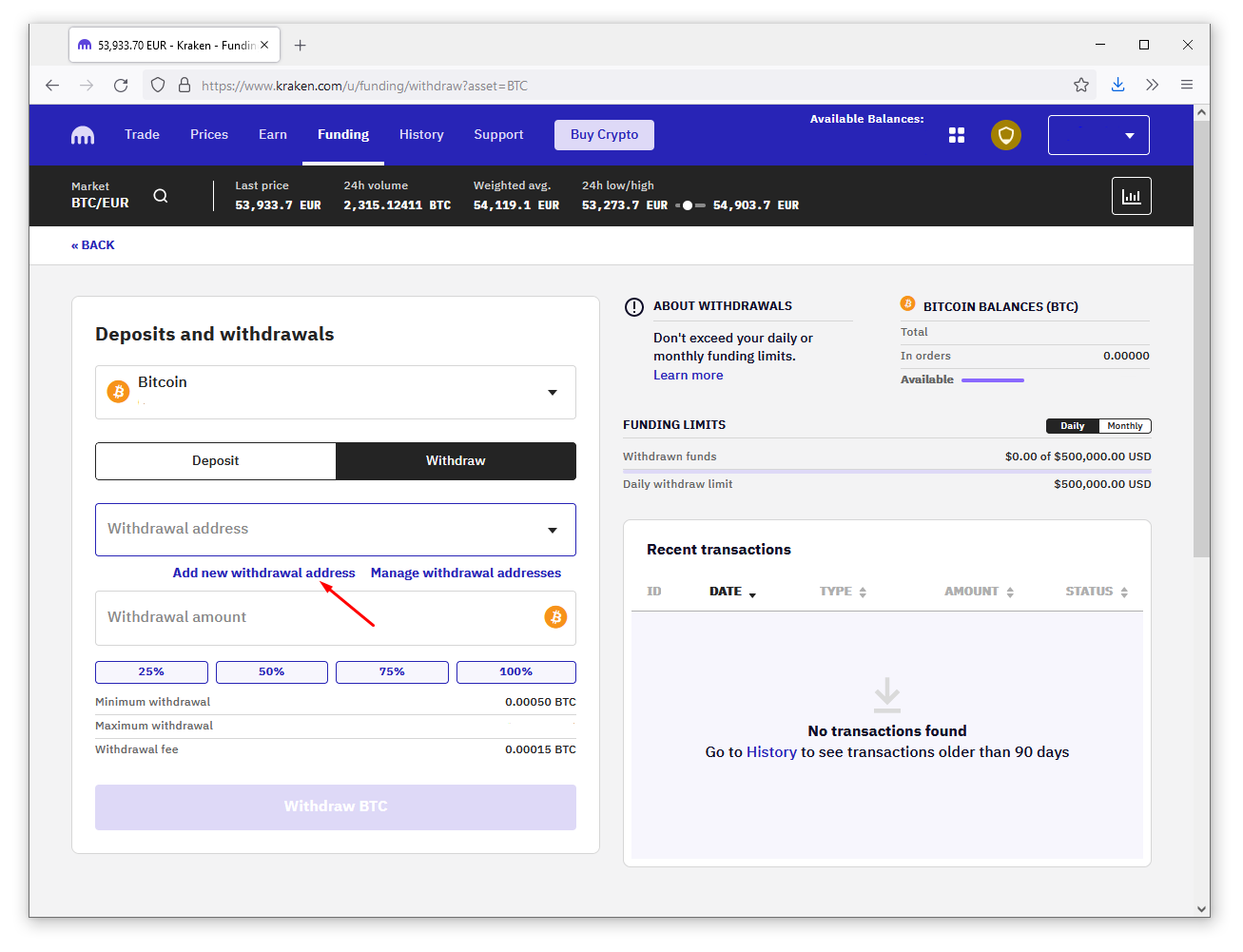
Task: Select the Withdraw tab
Action: click(456, 461)
